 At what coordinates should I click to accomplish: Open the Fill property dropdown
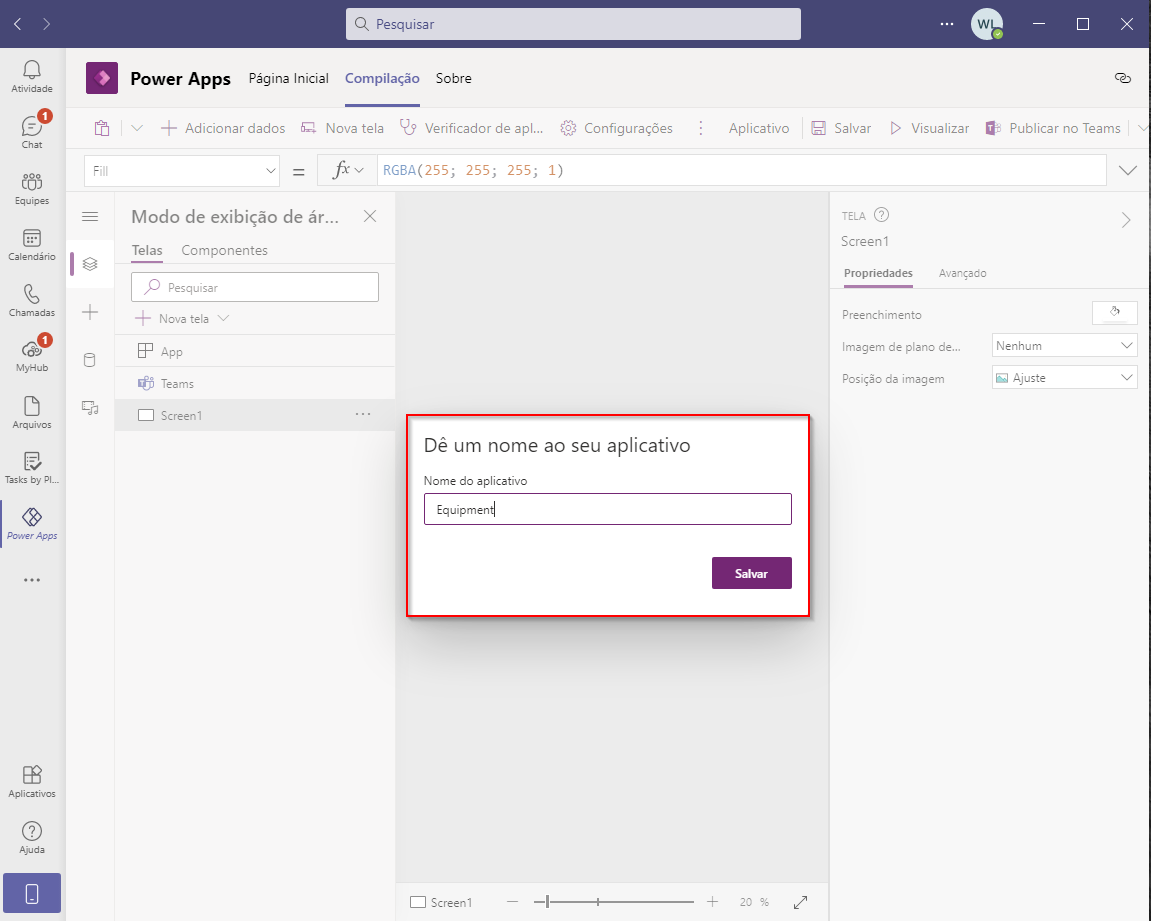point(182,171)
